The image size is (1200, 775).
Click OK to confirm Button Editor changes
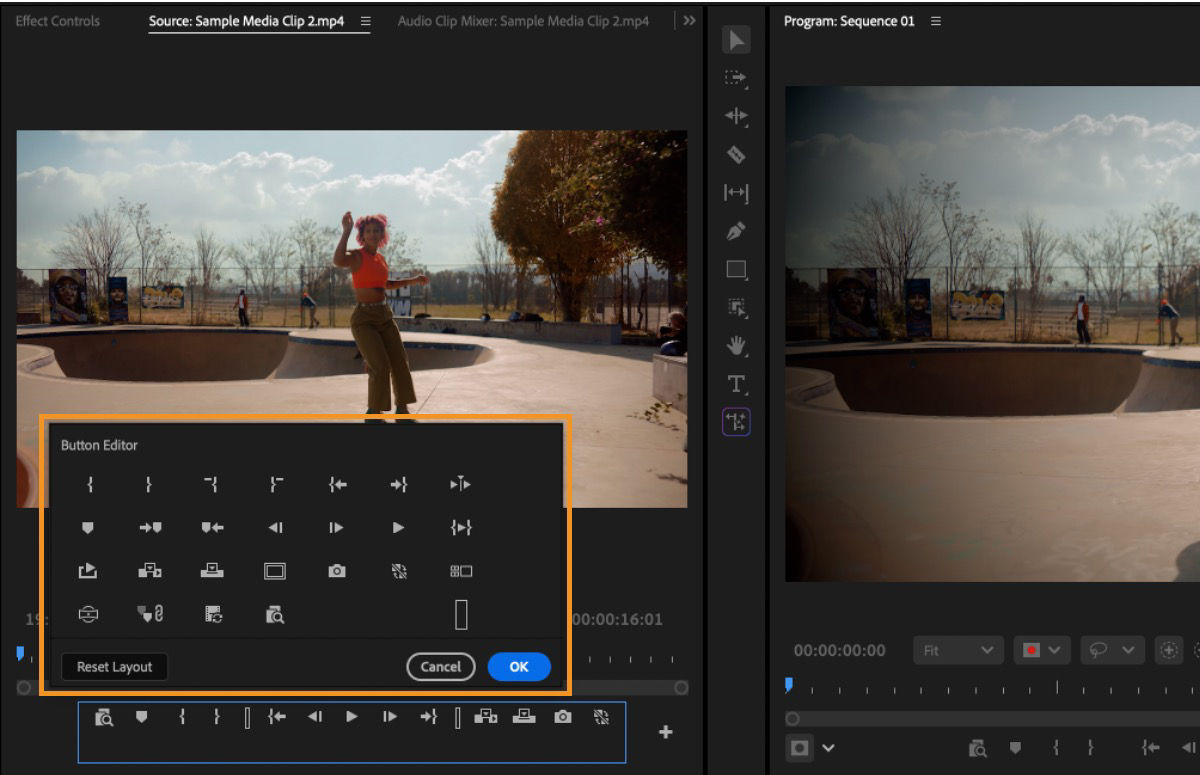(x=519, y=666)
